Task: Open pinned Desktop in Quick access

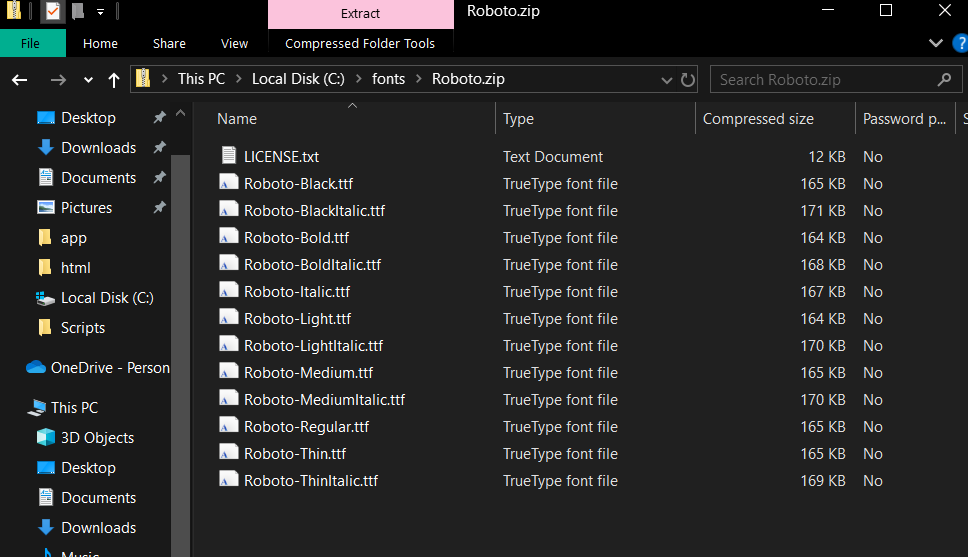Action: pyautogui.click(x=88, y=118)
